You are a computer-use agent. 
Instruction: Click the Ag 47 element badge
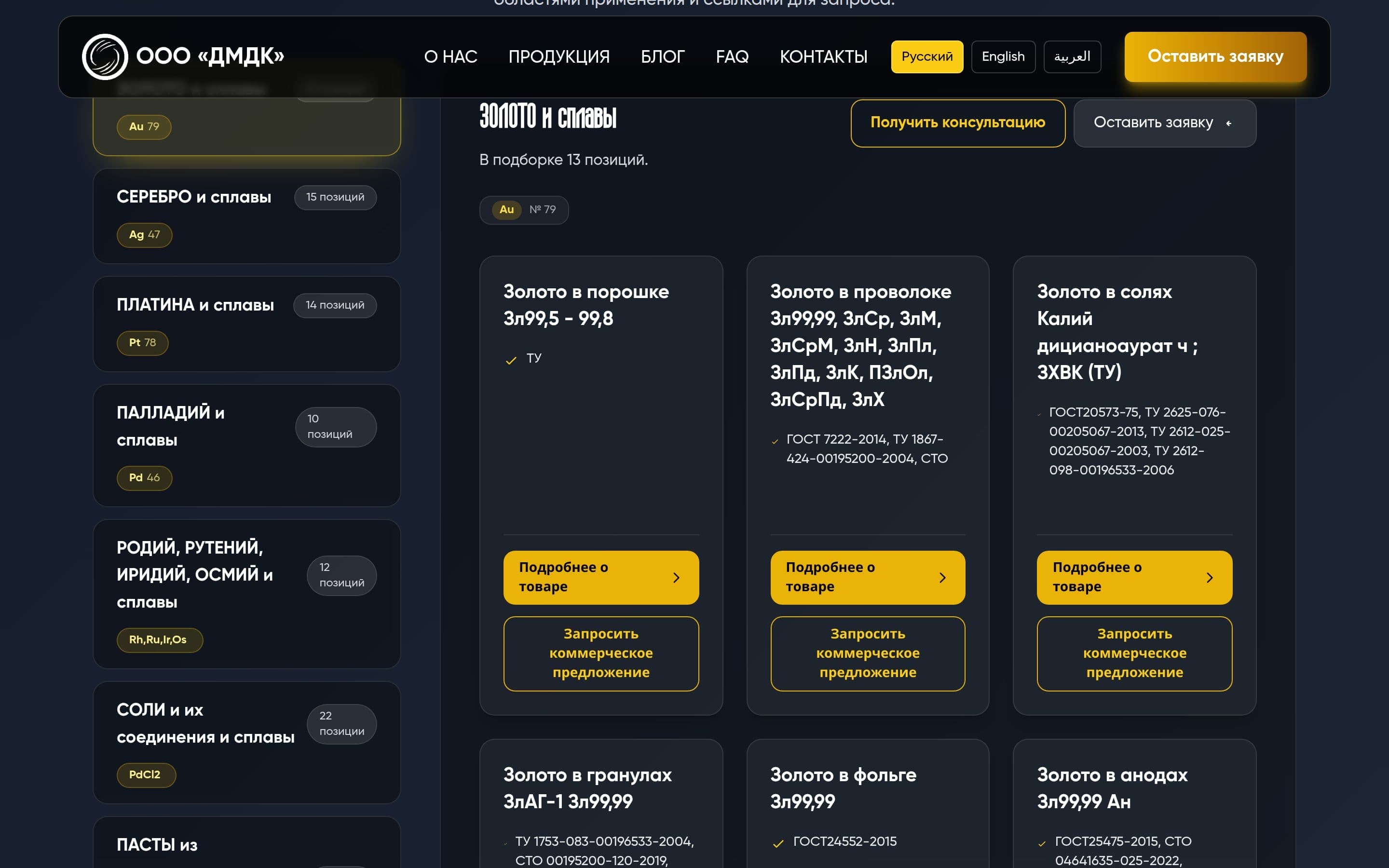144,235
